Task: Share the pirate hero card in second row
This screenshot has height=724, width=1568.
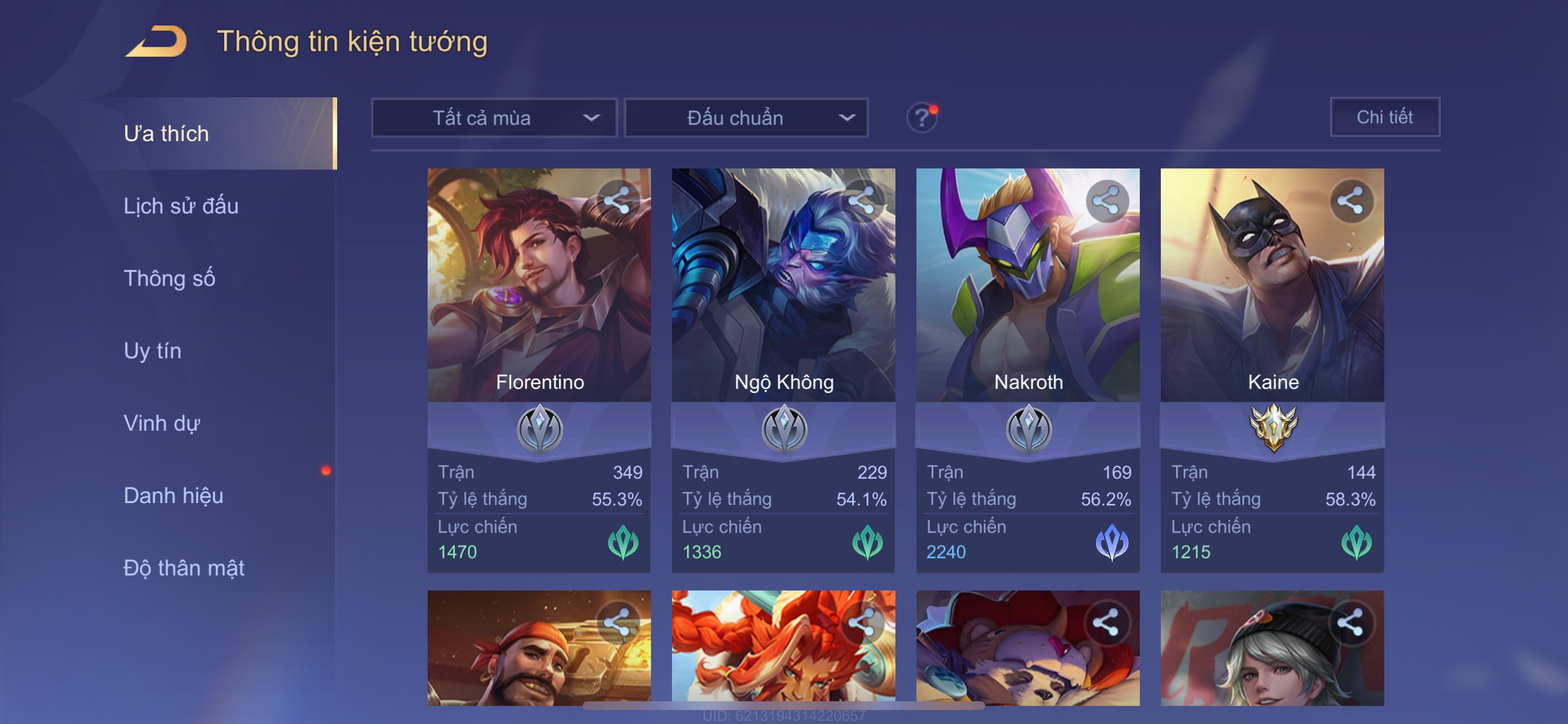Action: (618, 623)
